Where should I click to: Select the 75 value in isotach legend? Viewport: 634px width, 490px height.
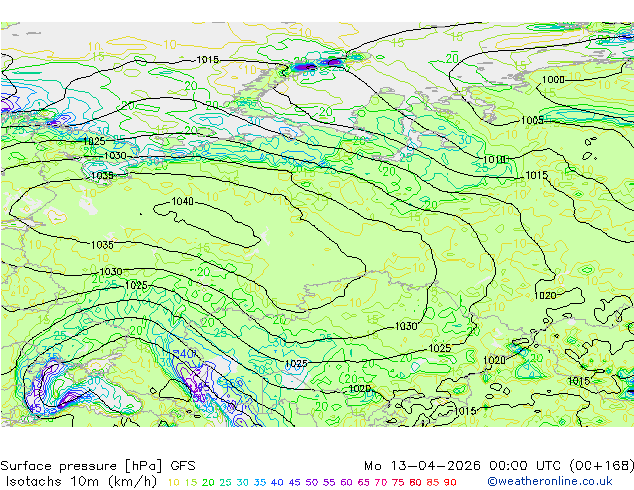click(398, 482)
